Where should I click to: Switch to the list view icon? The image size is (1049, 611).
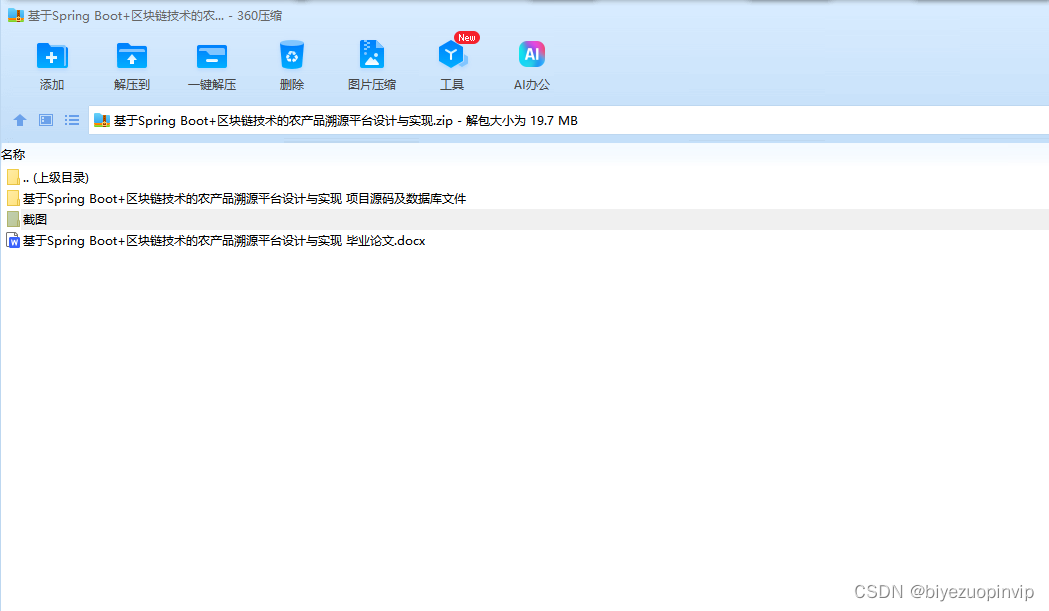coord(72,120)
